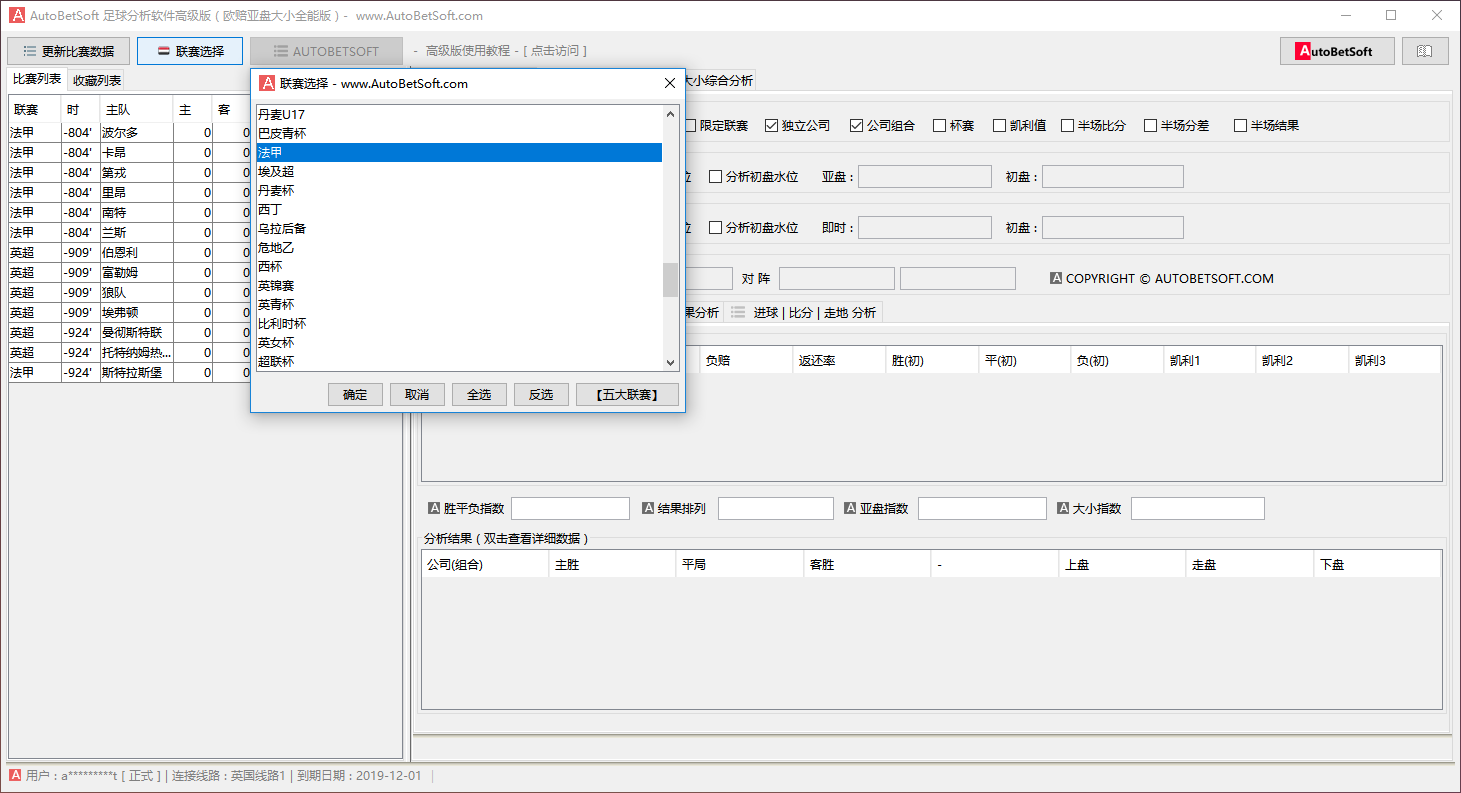Select 西丁 in league list

click(x=459, y=210)
